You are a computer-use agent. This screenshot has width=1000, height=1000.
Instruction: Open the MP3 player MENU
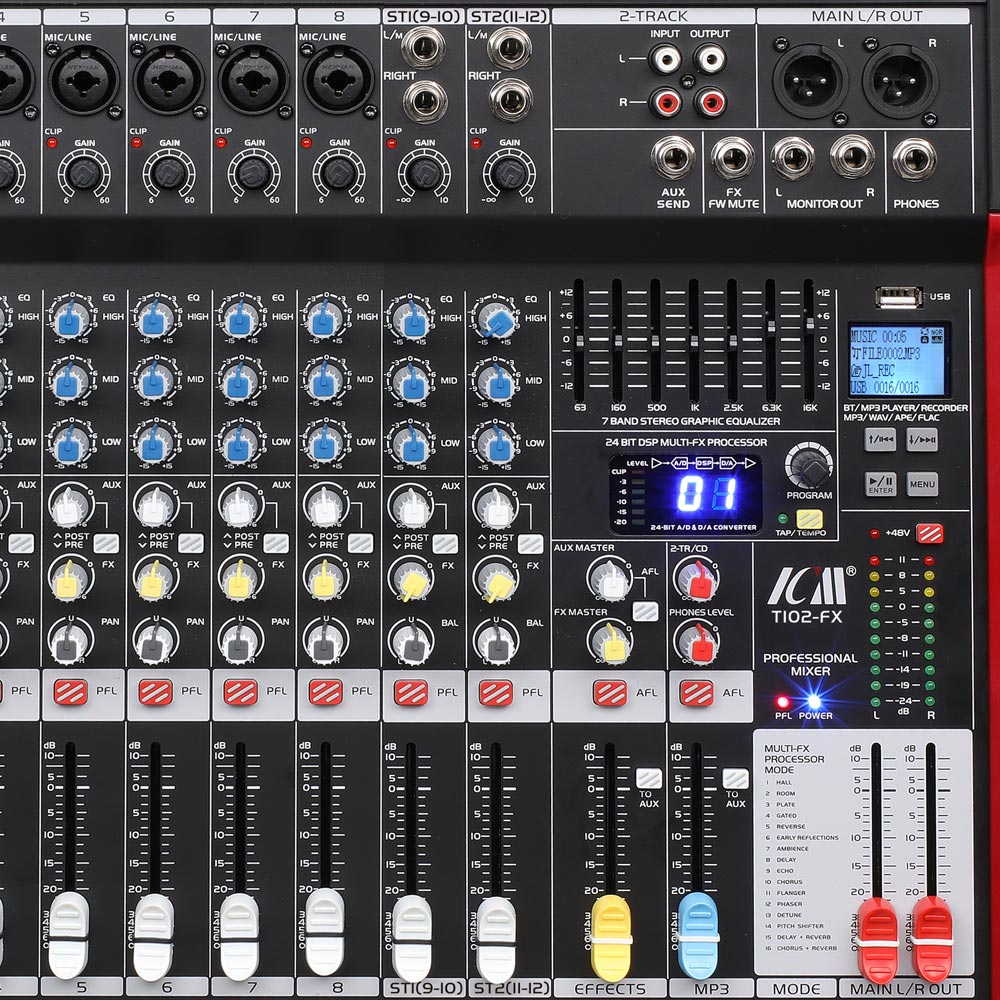[x=922, y=484]
